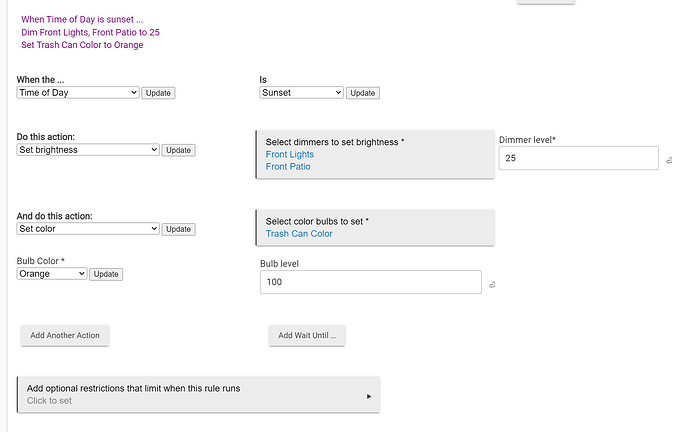
Task: Open the Orange bulb color dropdown
Action: [52, 273]
